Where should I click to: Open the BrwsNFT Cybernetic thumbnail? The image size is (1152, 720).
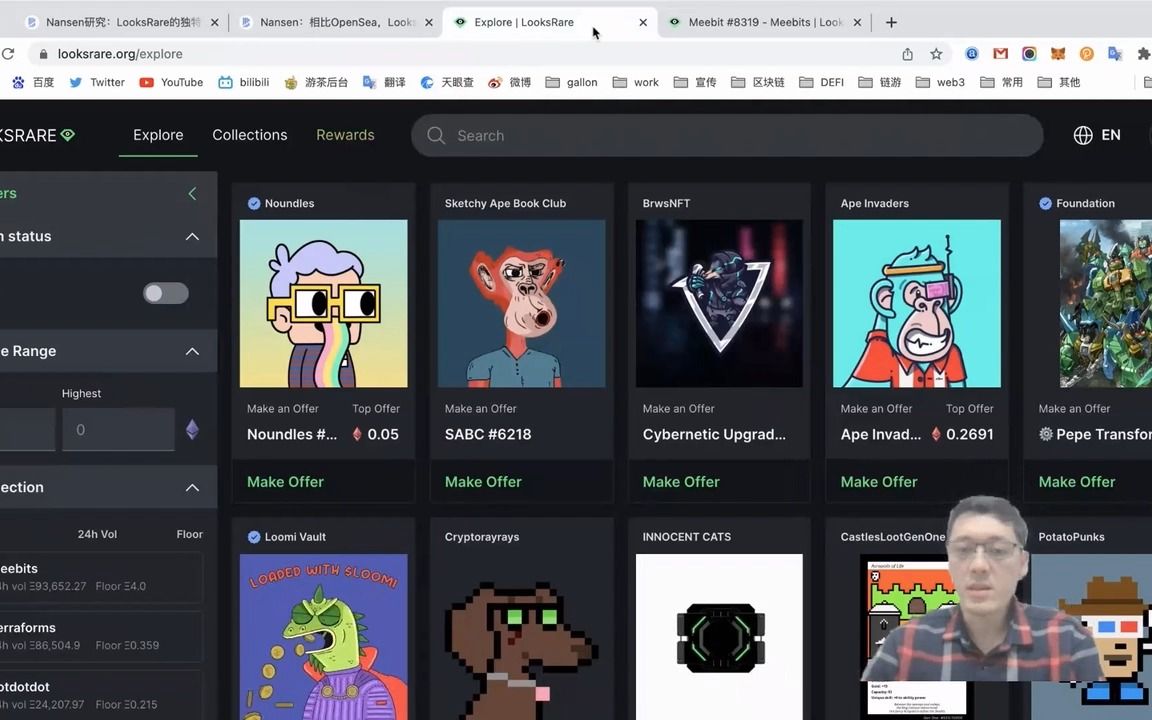point(719,303)
